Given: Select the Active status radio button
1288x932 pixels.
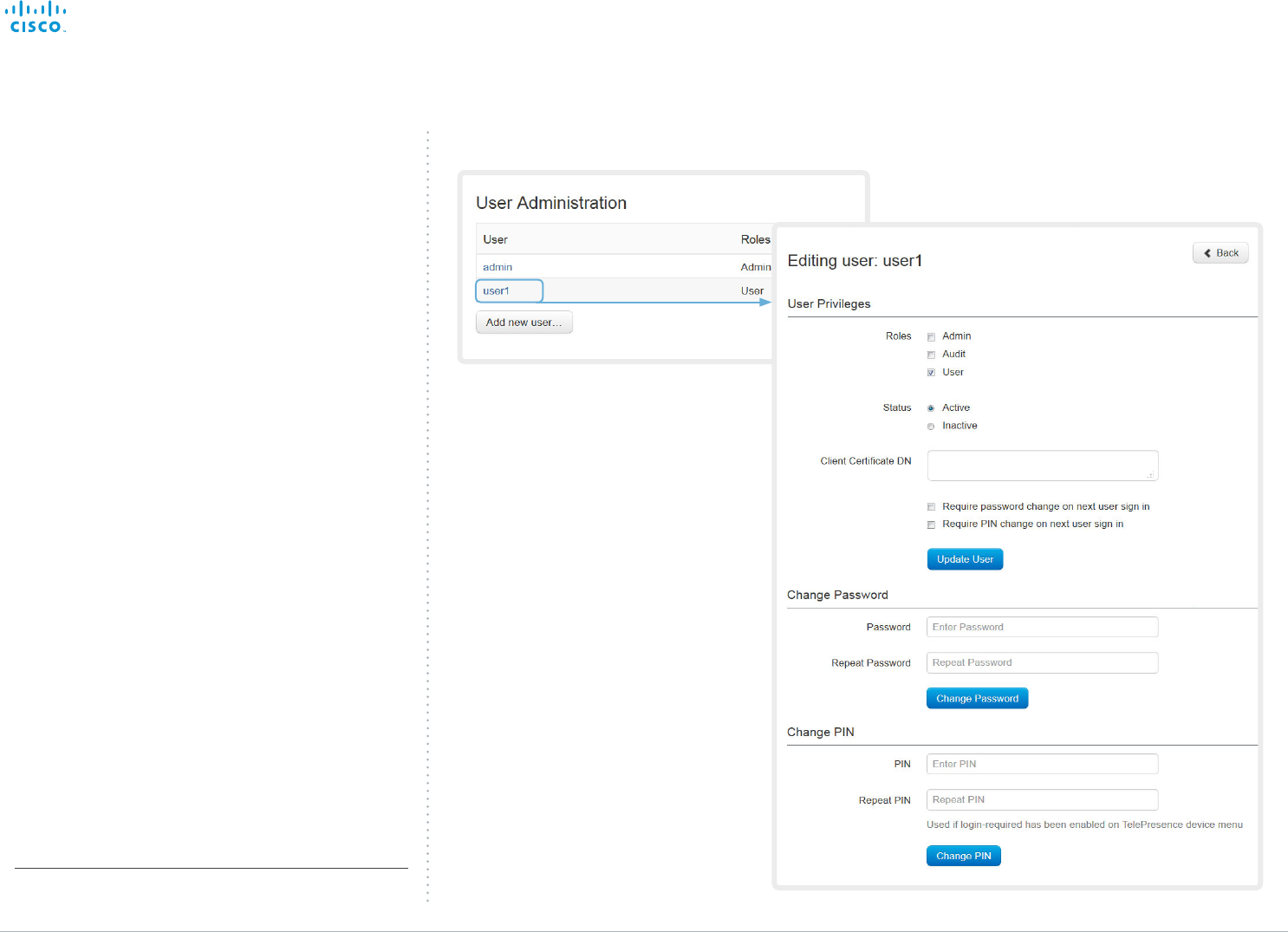Looking at the screenshot, I should 932,408.
